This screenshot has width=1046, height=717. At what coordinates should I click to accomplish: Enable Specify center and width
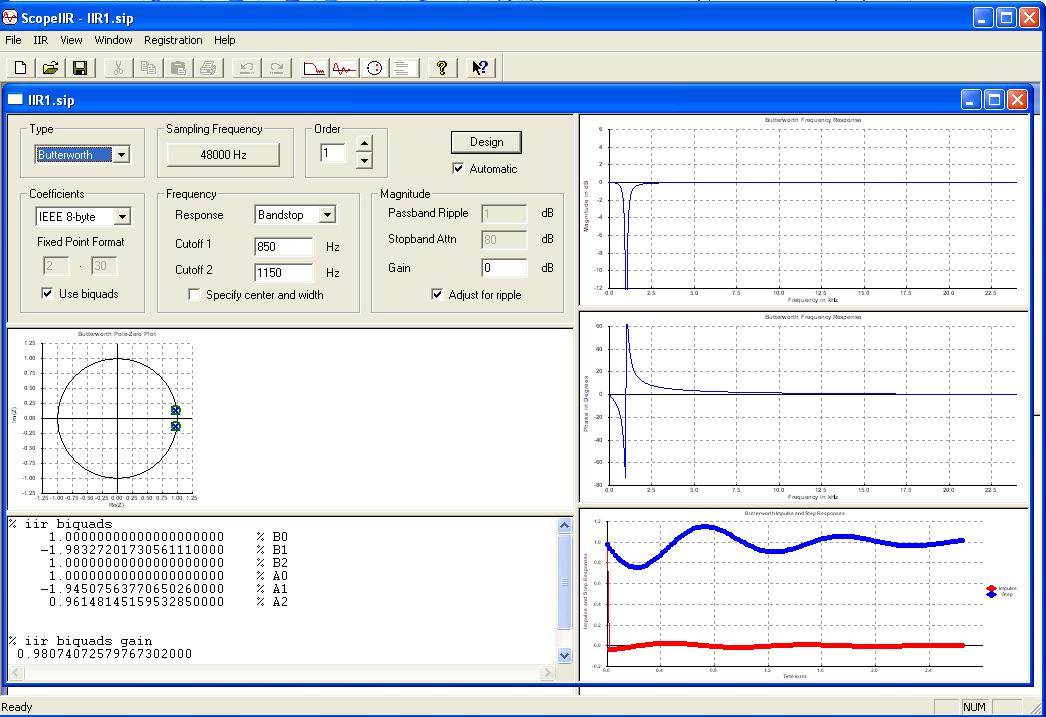coord(194,294)
